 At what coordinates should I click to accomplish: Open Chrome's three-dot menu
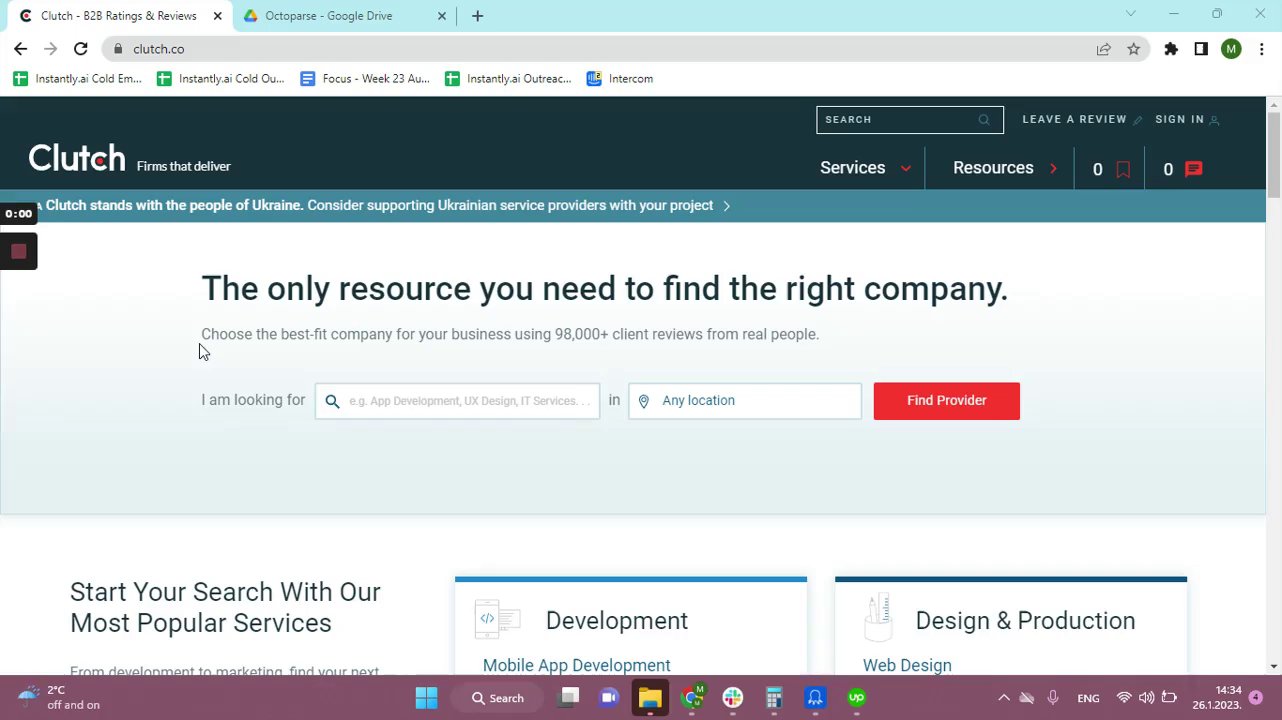(1262, 49)
